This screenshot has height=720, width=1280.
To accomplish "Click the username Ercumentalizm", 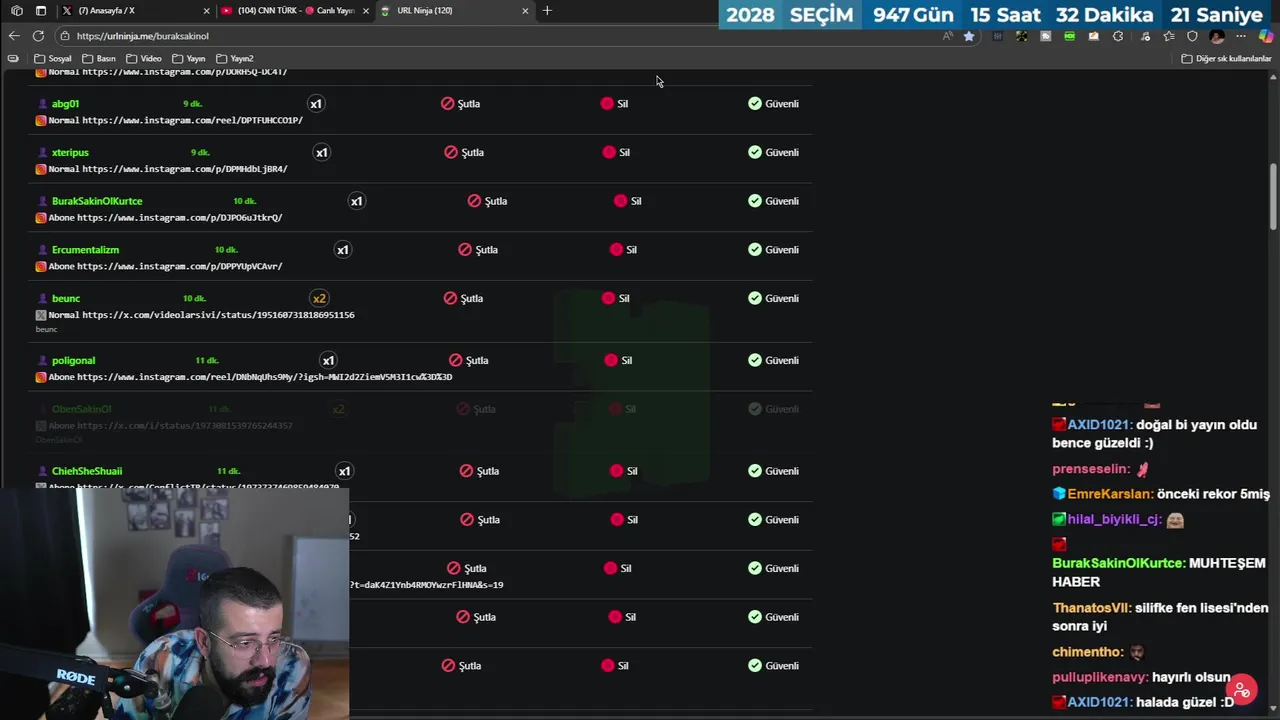I will tap(85, 250).
